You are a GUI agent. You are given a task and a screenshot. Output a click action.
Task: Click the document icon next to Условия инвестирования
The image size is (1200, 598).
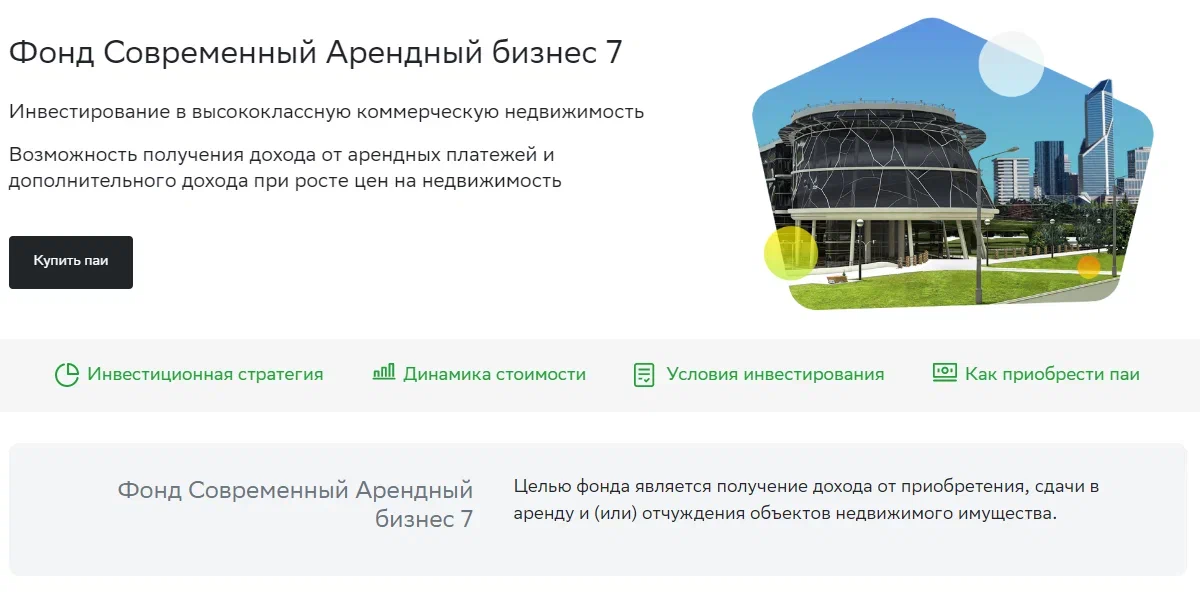click(643, 374)
